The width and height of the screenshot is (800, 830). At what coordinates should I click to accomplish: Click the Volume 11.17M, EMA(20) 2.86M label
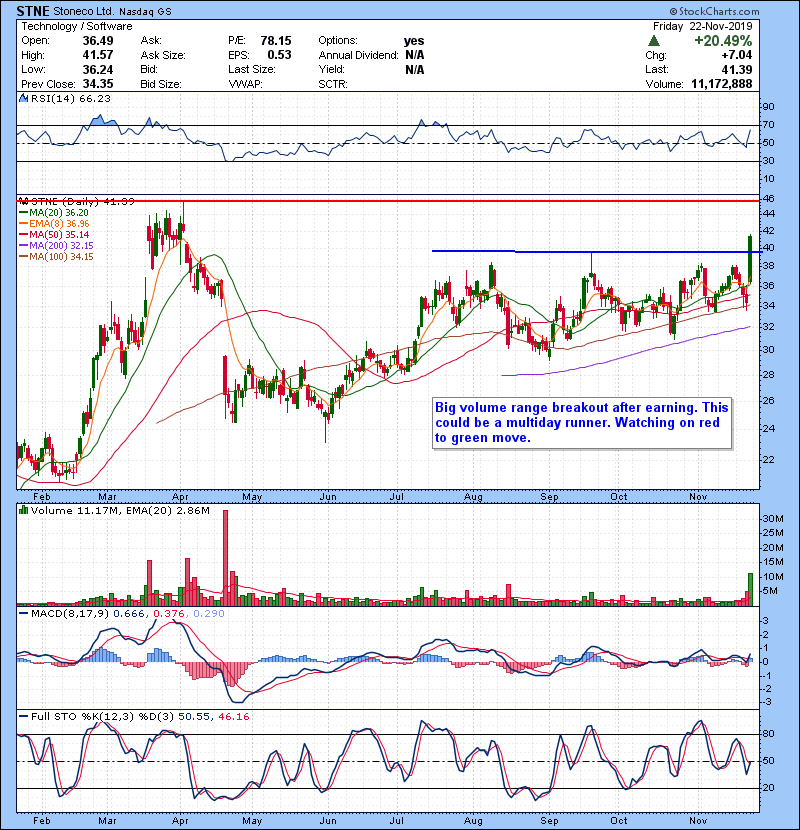(x=120, y=510)
